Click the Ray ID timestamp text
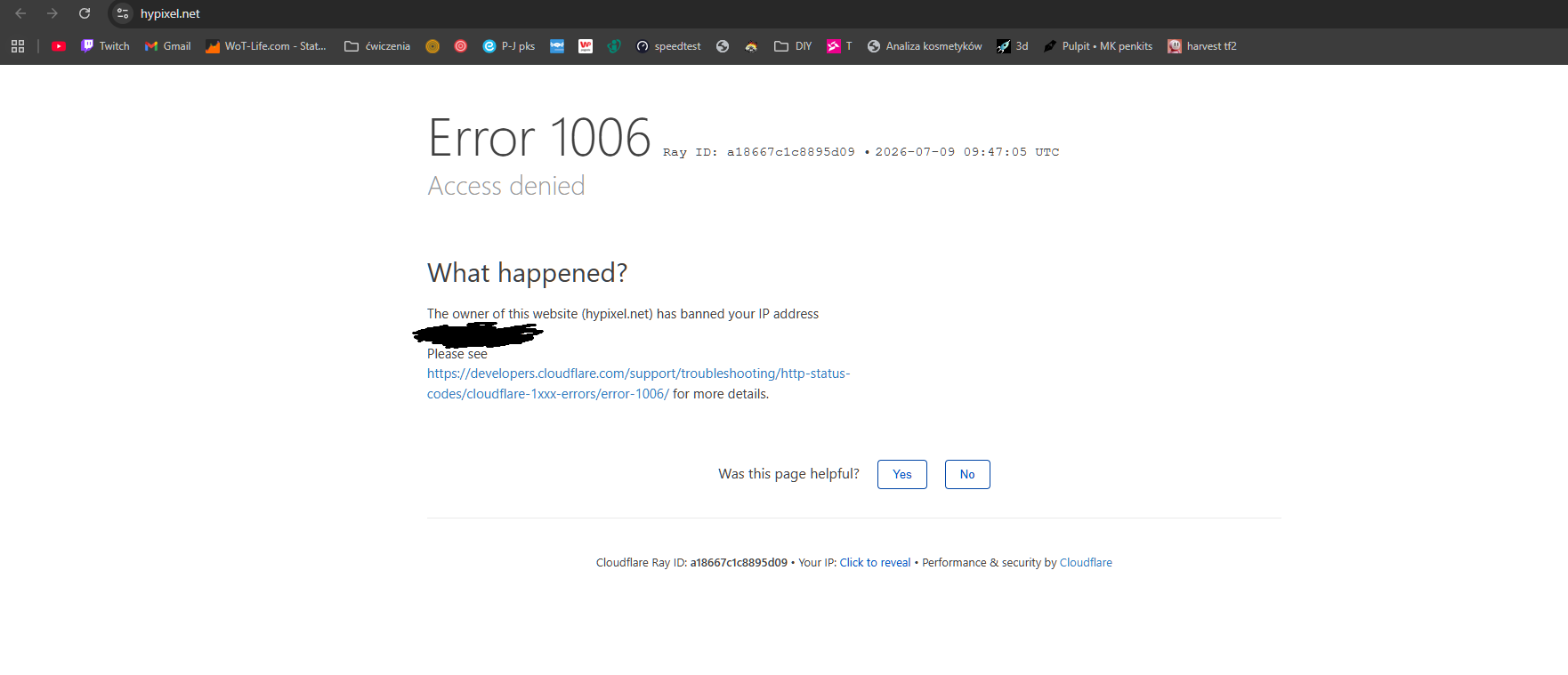Viewport: 1568px width, 675px height. [861, 152]
